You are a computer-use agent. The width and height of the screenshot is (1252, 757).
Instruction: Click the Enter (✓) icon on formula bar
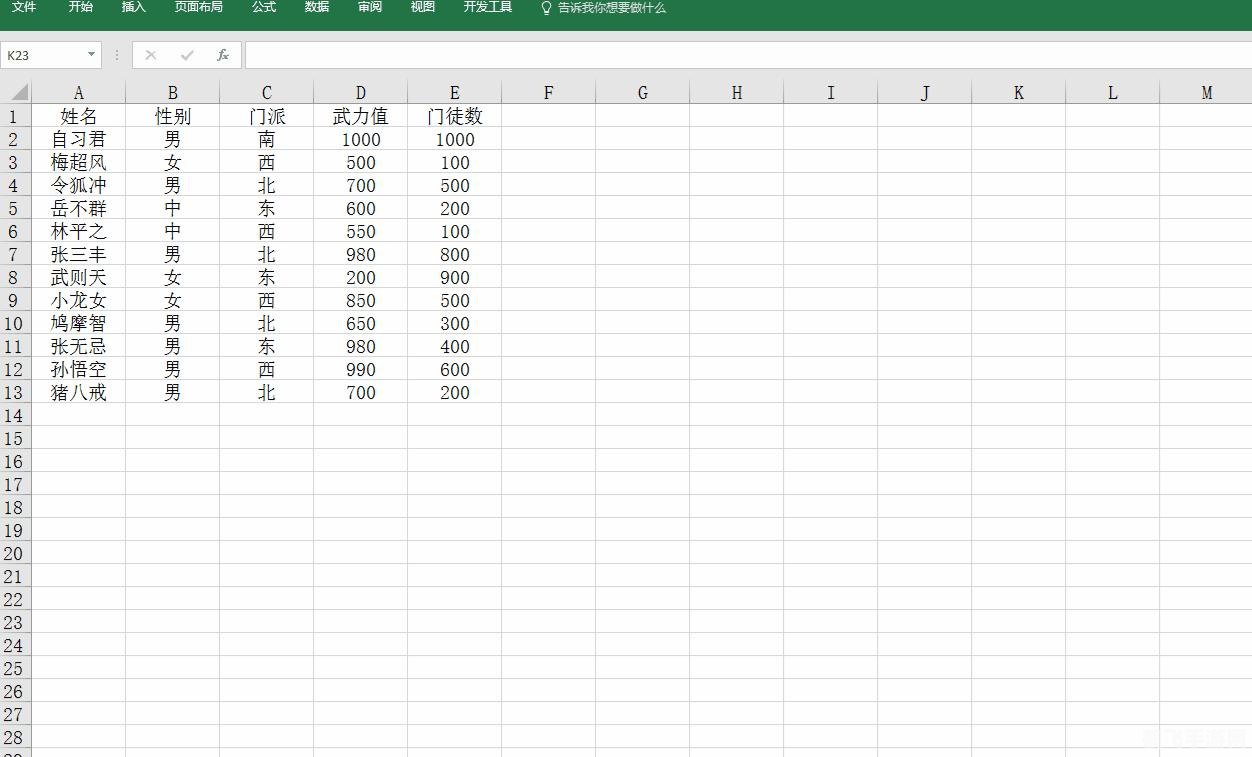[x=186, y=55]
